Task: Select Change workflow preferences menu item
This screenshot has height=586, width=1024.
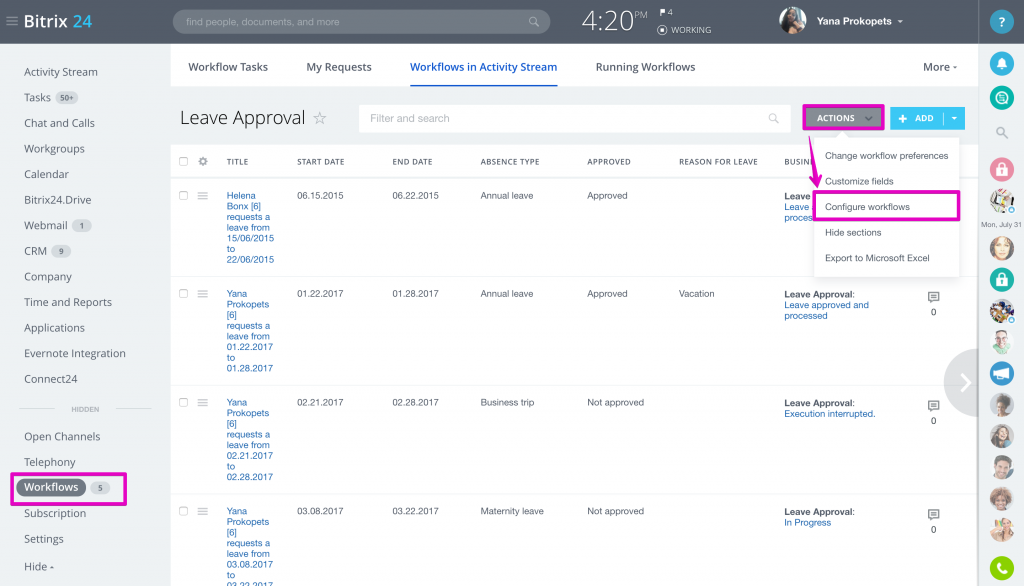Action: tap(886, 155)
